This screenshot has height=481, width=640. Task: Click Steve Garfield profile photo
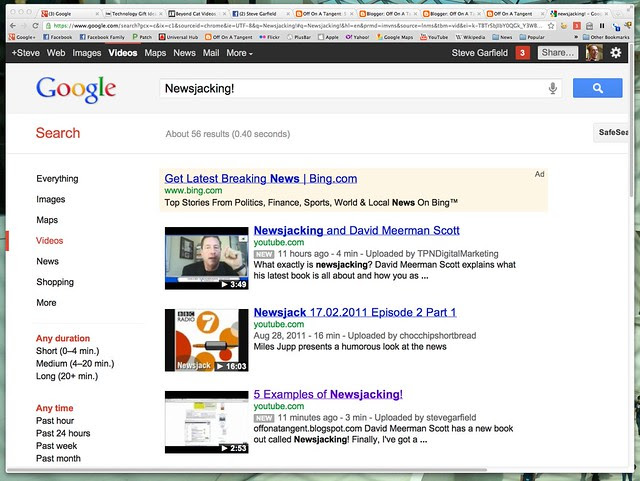594,53
